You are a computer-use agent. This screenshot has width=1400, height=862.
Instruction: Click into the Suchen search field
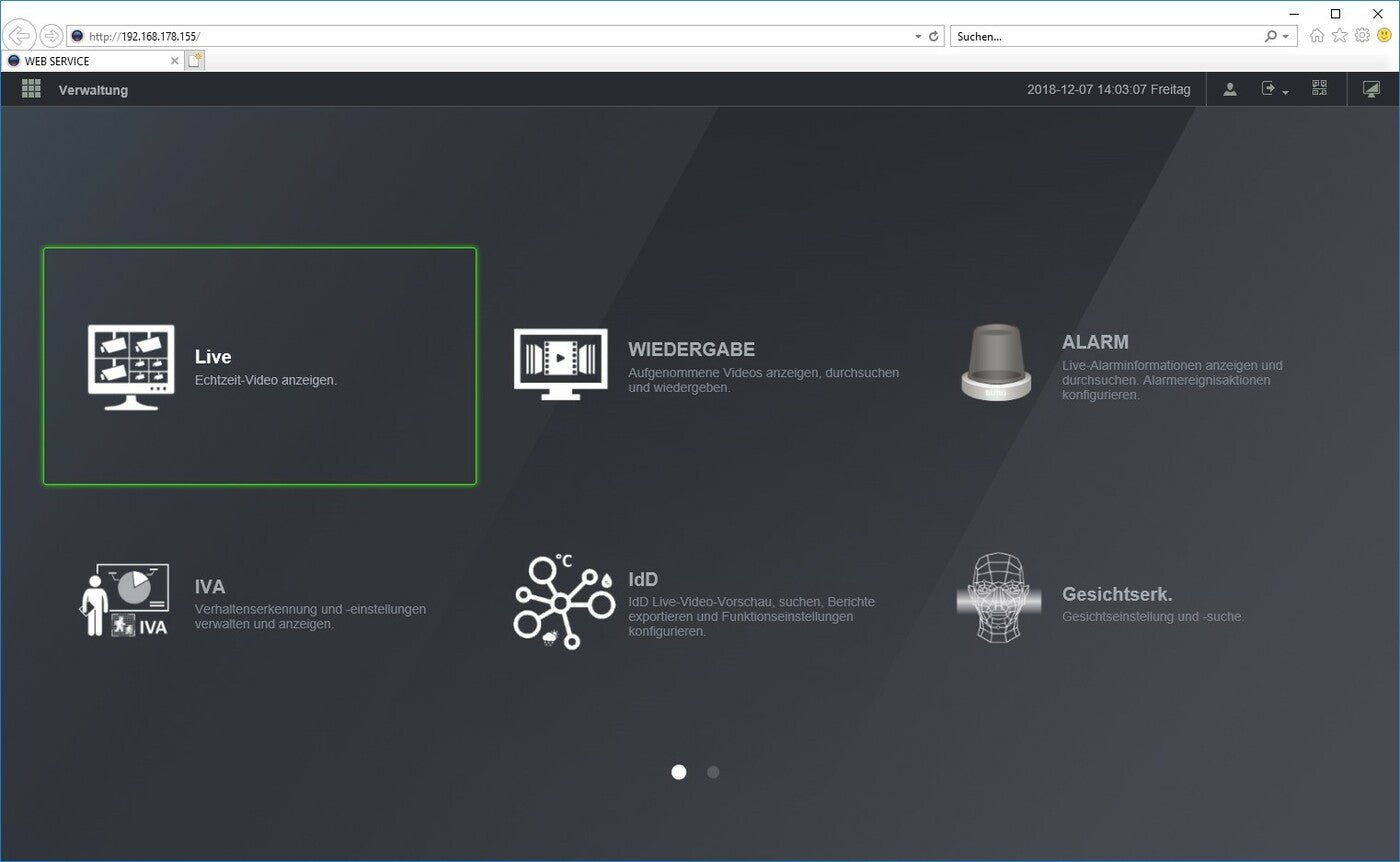tap(1105, 36)
